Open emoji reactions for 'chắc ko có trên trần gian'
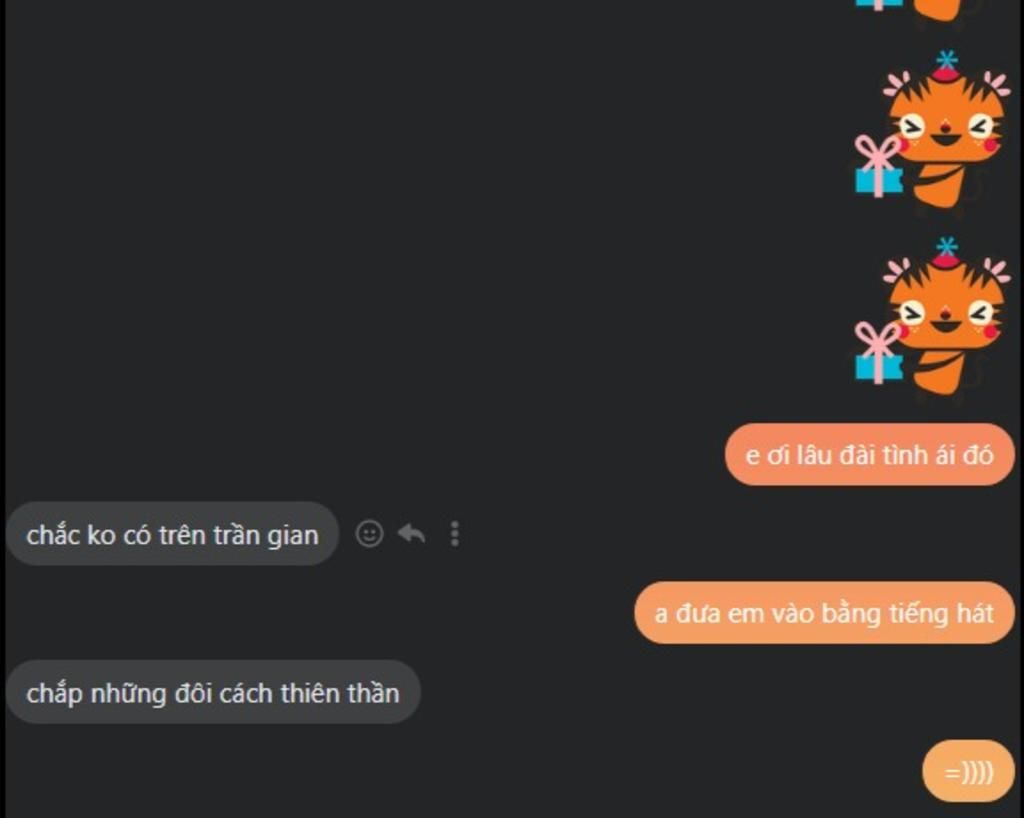The image size is (1024, 818). pyautogui.click(x=369, y=533)
